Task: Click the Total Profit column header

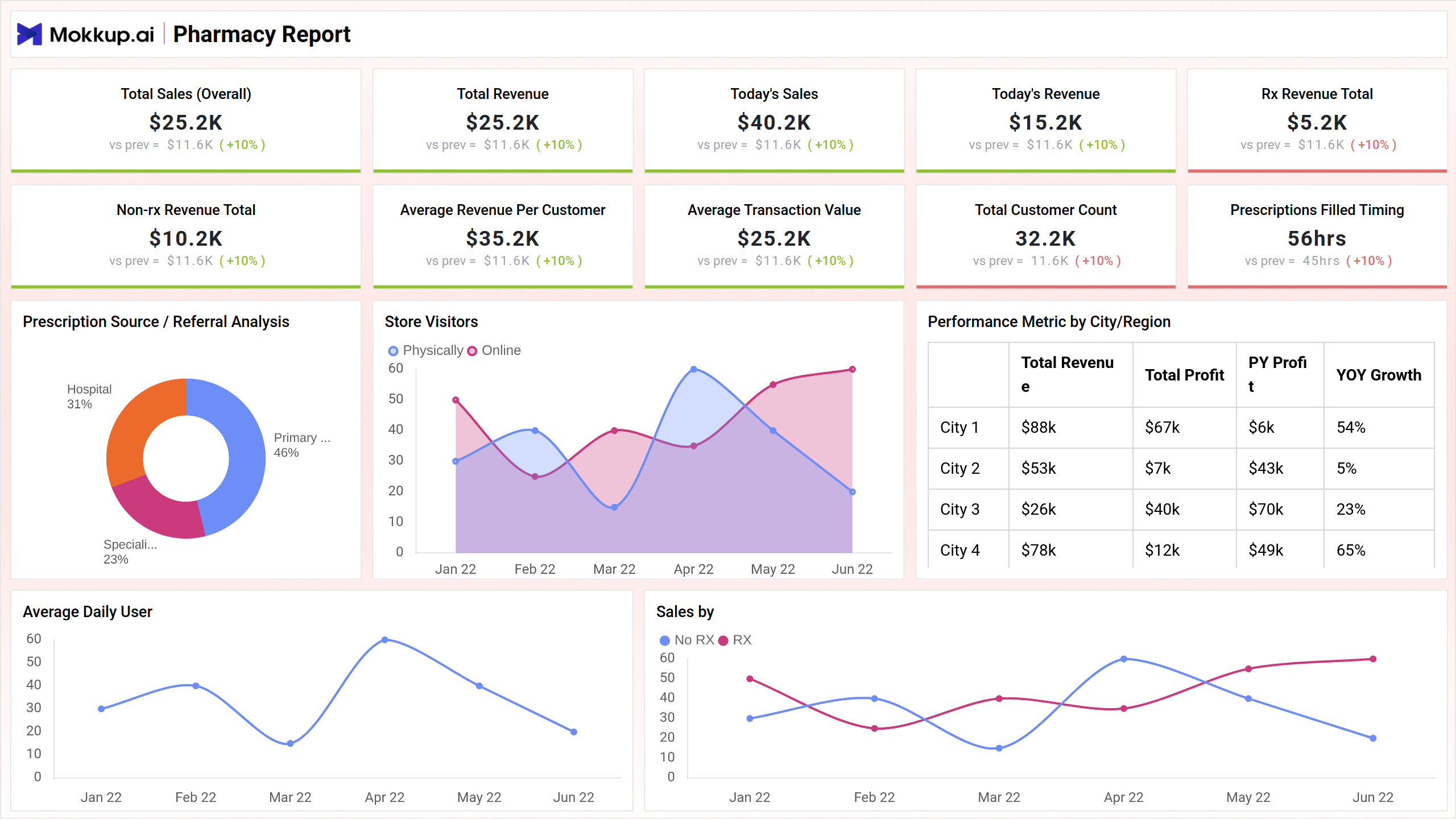Action: [1185, 375]
